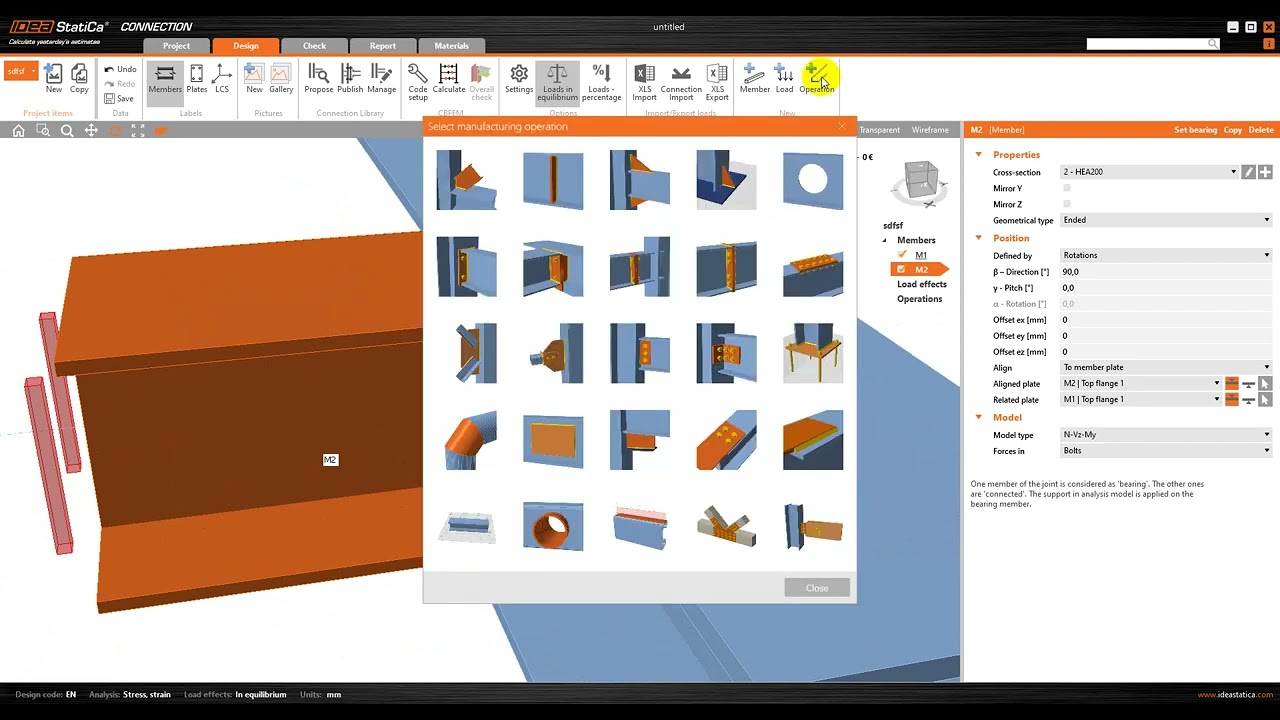Screen dimensions: 1280x720
Task: Activate zoom window tool
Action: tap(43, 130)
